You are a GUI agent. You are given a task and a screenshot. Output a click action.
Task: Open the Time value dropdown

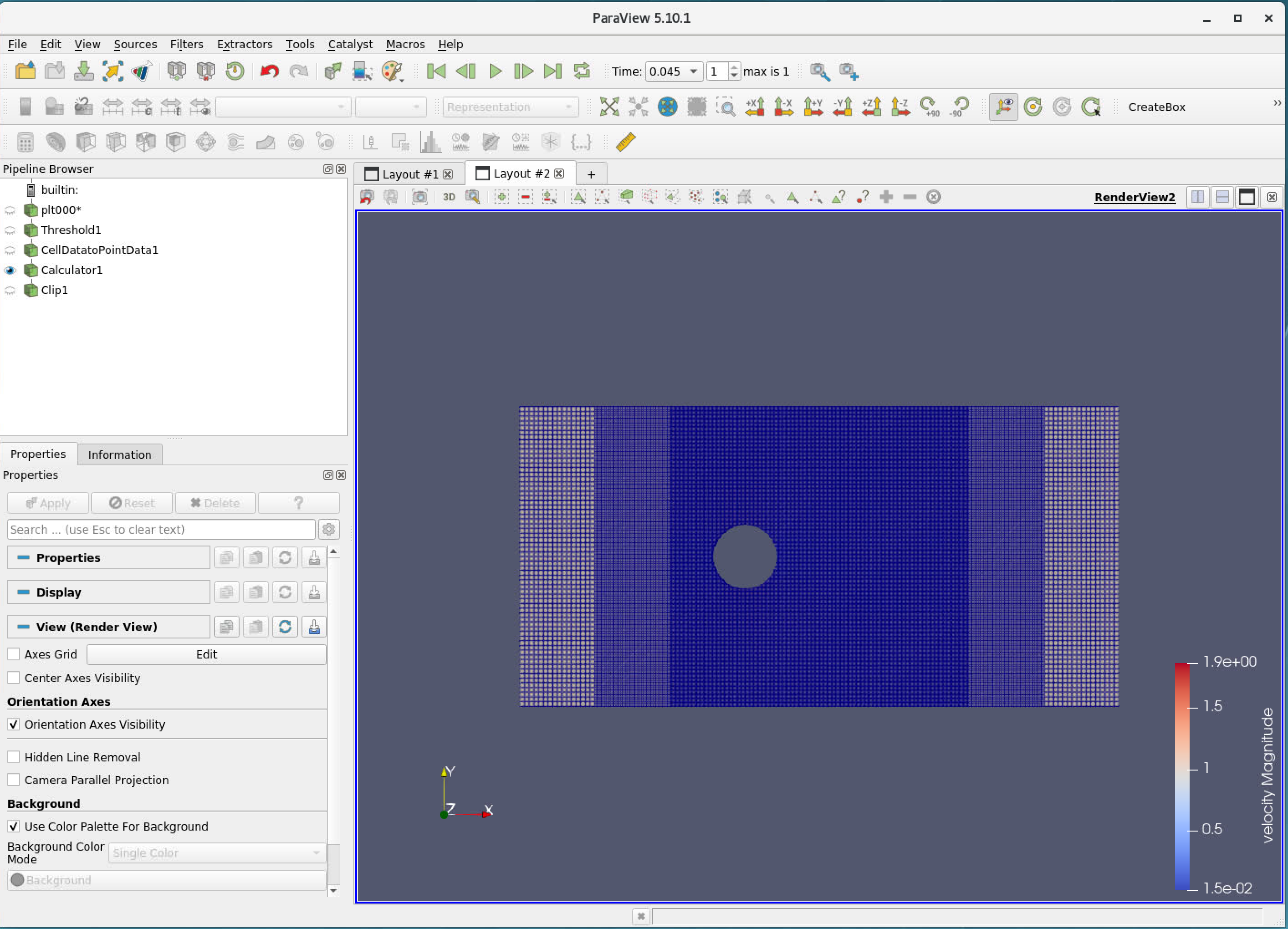click(693, 71)
